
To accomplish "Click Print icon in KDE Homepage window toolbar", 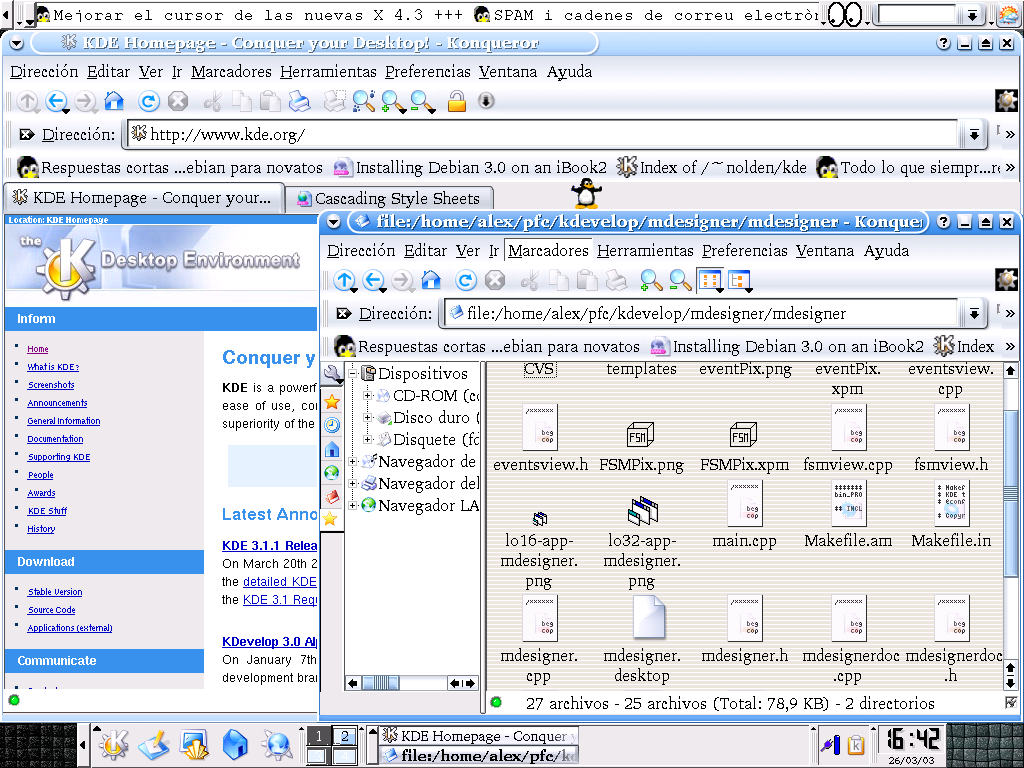I will click(300, 101).
